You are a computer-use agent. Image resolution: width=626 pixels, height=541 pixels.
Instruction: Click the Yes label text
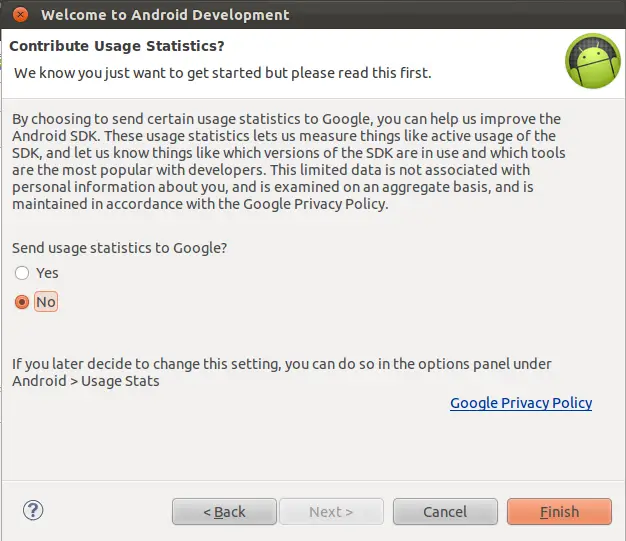[47, 273]
